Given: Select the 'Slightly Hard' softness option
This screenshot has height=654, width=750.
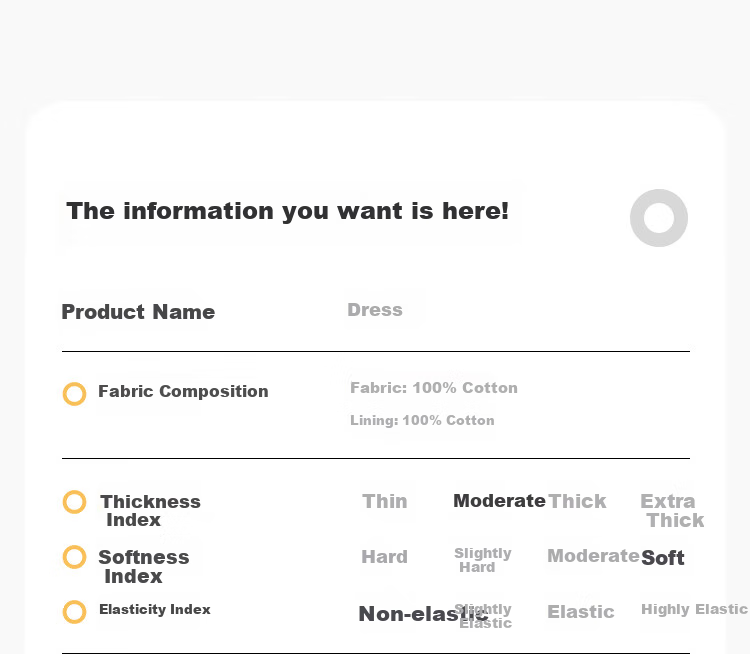Looking at the screenshot, I should (483, 560).
